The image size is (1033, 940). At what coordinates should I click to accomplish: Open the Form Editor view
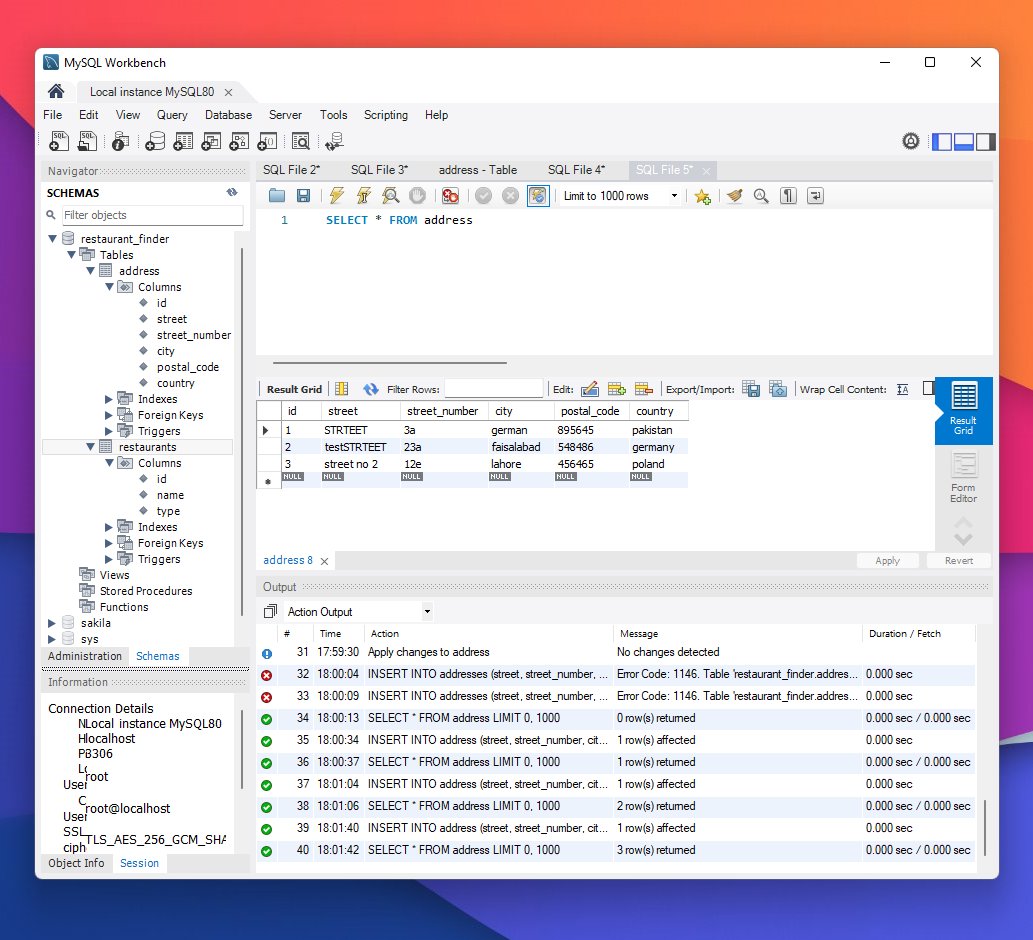click(963, 478)
